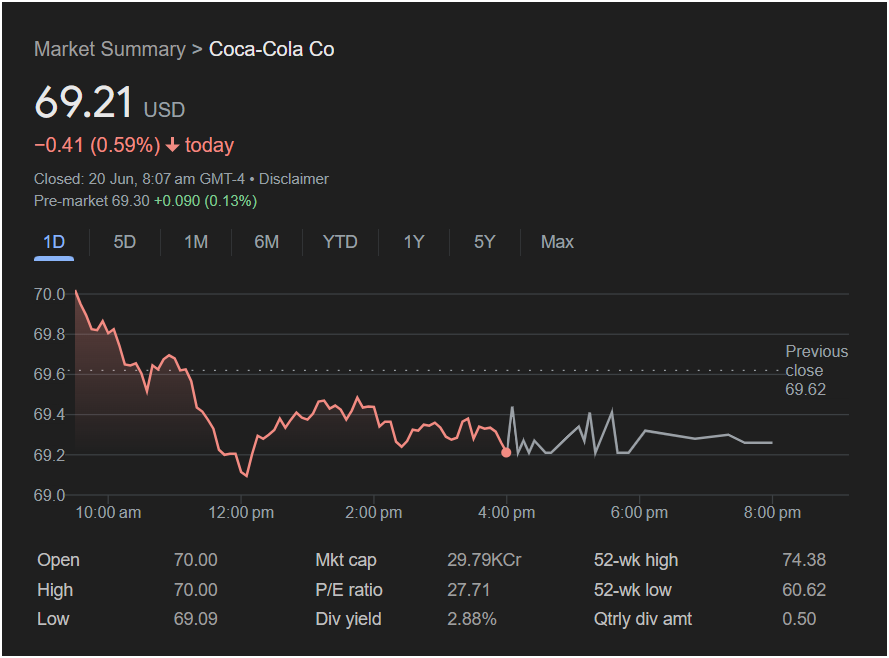This screenshot has width=889, height=658.
Task: Click the Low value 69.09
Action: pyautogui.click(x=196, y=619)
